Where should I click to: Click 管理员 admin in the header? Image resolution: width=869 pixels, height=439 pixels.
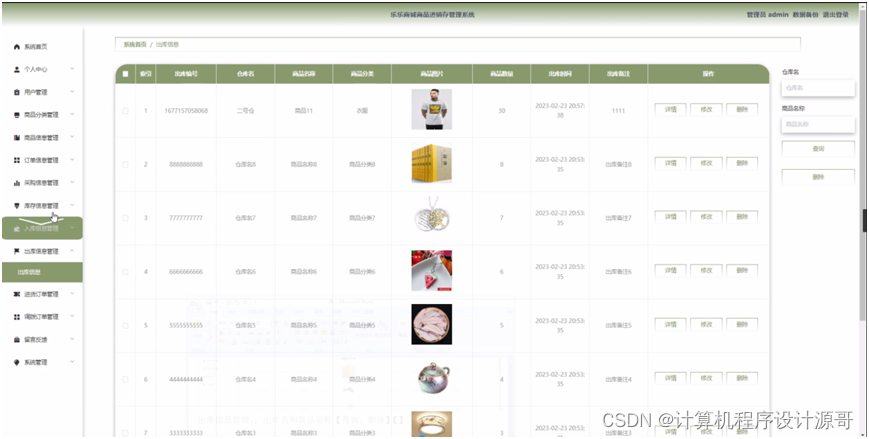[x=767, y=15]
